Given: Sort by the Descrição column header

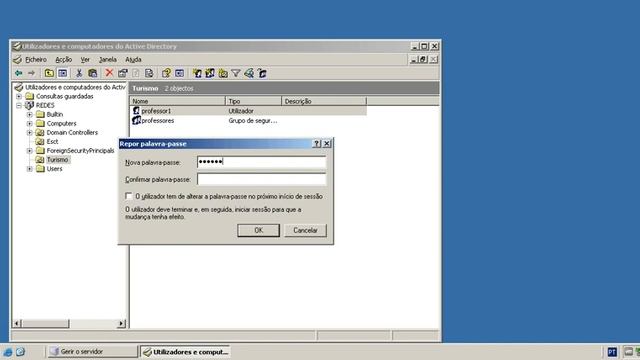Looking at the screenshot, I should click(x=324, y=101).
